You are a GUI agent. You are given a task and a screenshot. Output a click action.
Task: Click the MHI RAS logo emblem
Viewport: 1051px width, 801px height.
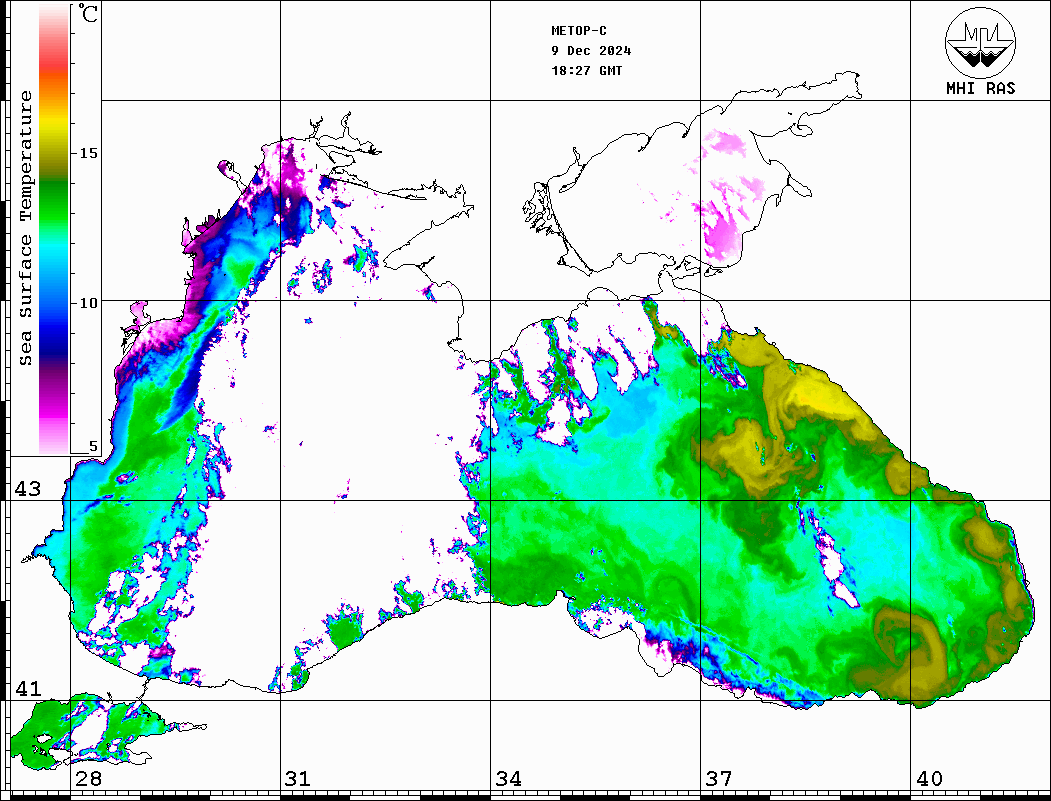coord(980,42)
